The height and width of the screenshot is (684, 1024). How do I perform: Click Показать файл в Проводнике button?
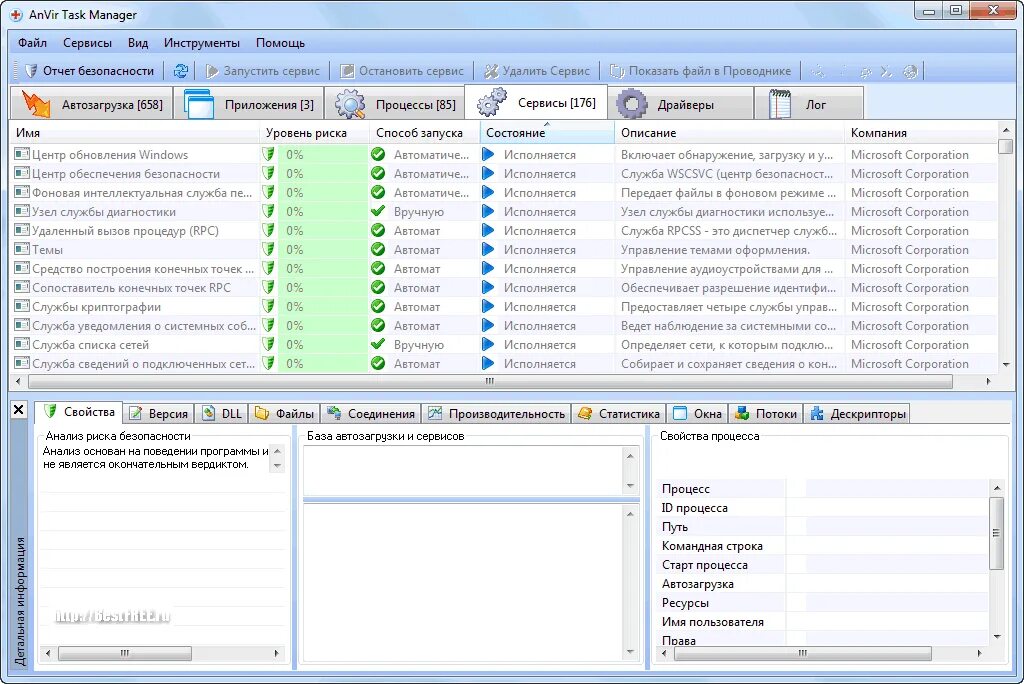pyautogui.click(x=700, y=71)
